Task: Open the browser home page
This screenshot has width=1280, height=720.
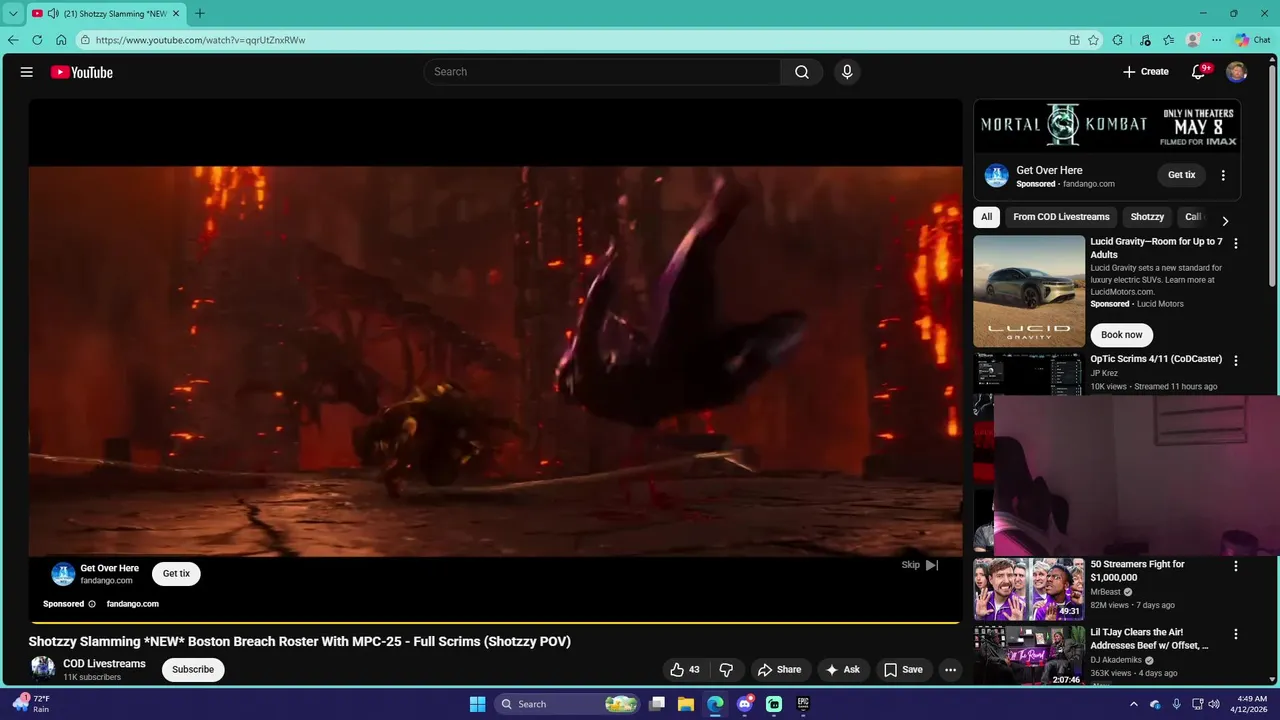Action: (x=61, y=40)
